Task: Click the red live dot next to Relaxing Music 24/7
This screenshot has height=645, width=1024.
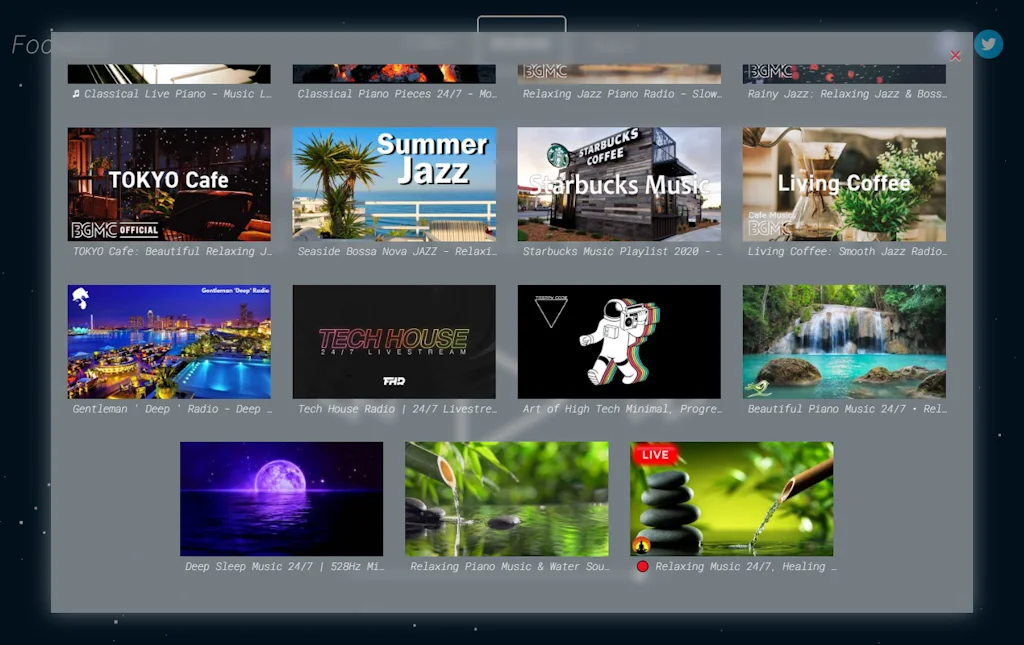Action: 642,566
